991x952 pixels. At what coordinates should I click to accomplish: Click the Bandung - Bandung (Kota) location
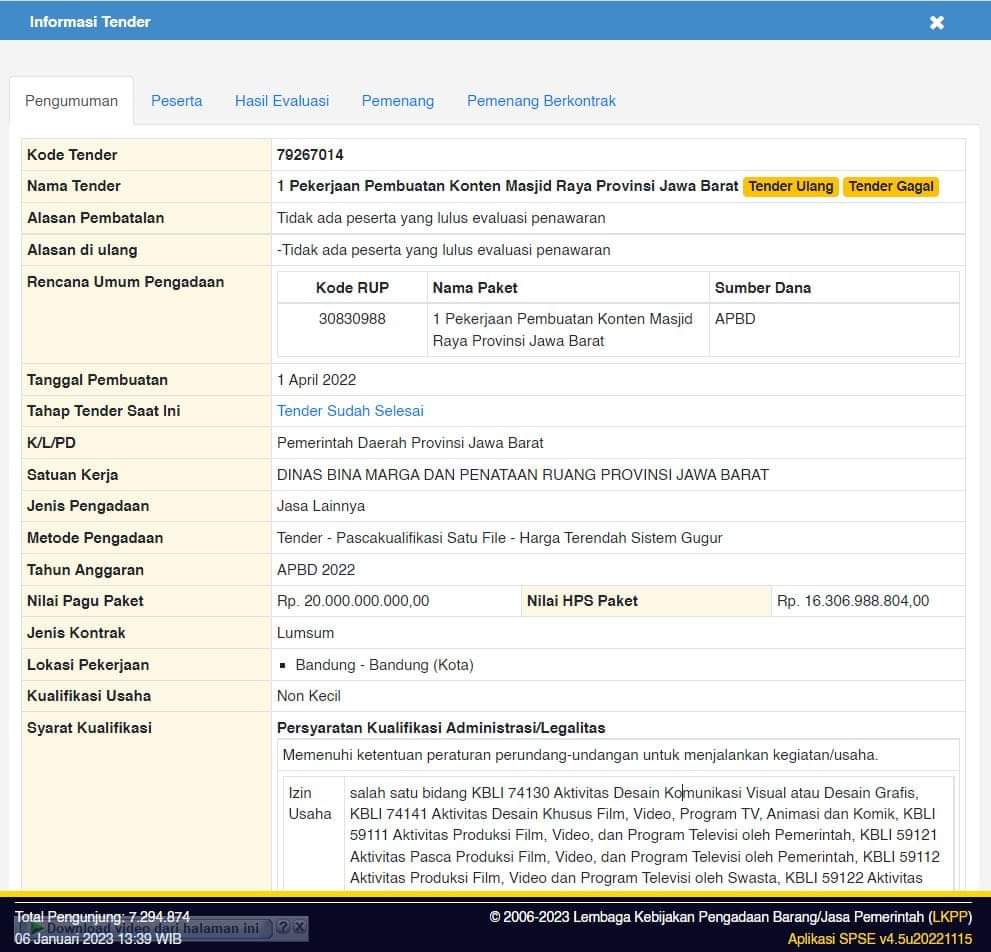[x=384, y=665]
